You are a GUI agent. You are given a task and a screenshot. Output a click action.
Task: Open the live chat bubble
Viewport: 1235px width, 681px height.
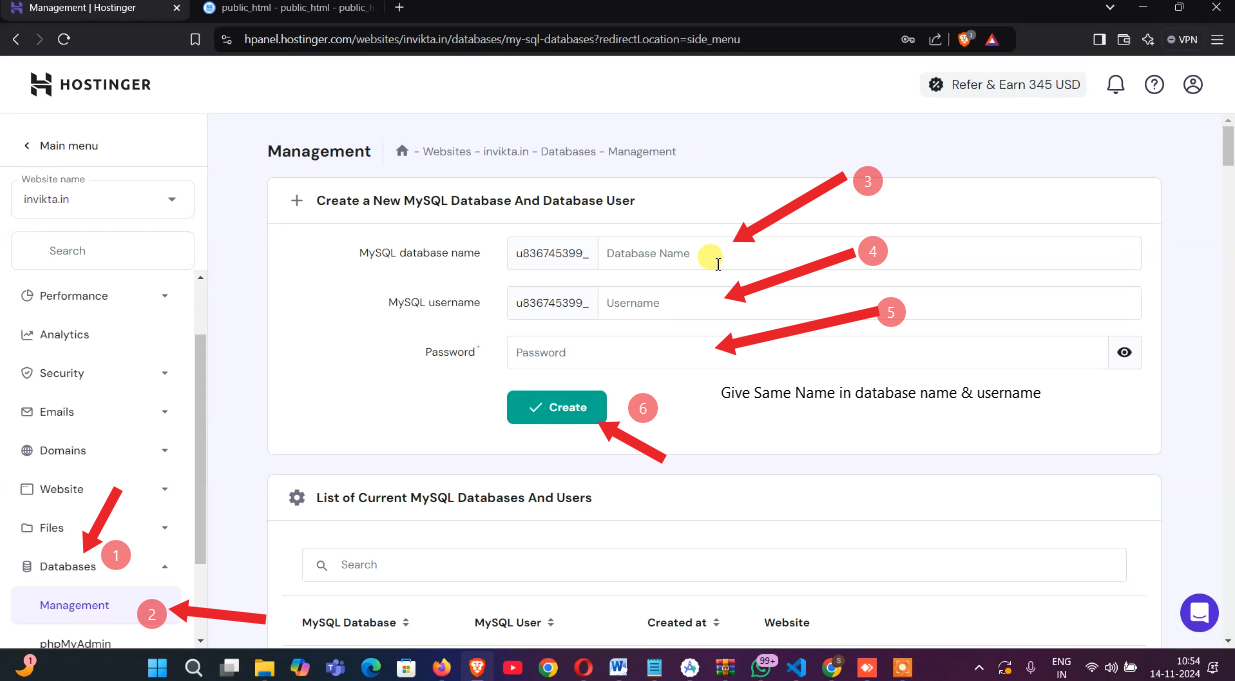(x=1199, y=613)
